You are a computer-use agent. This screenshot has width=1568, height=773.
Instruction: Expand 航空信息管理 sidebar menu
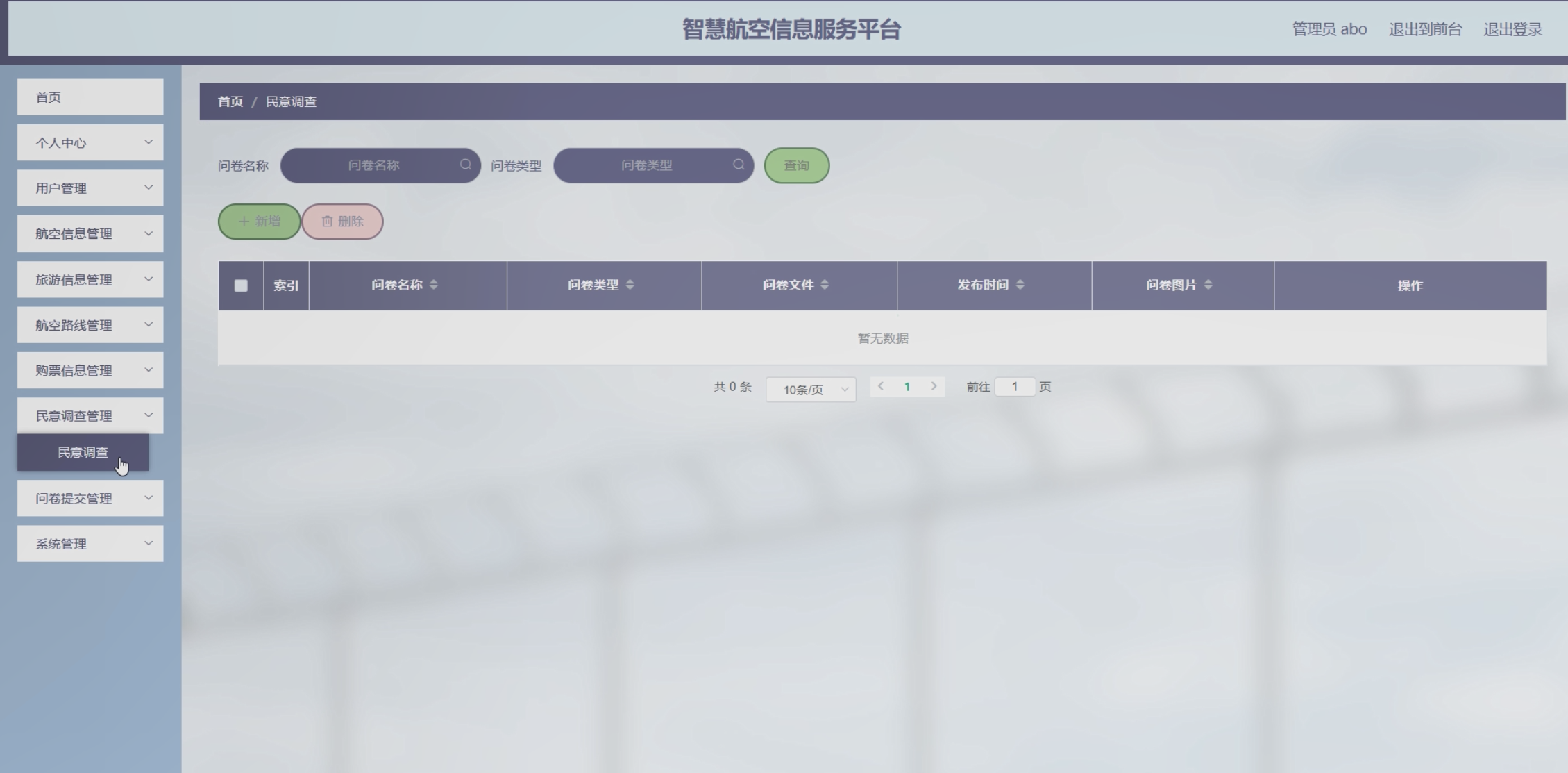coord(90,234)
